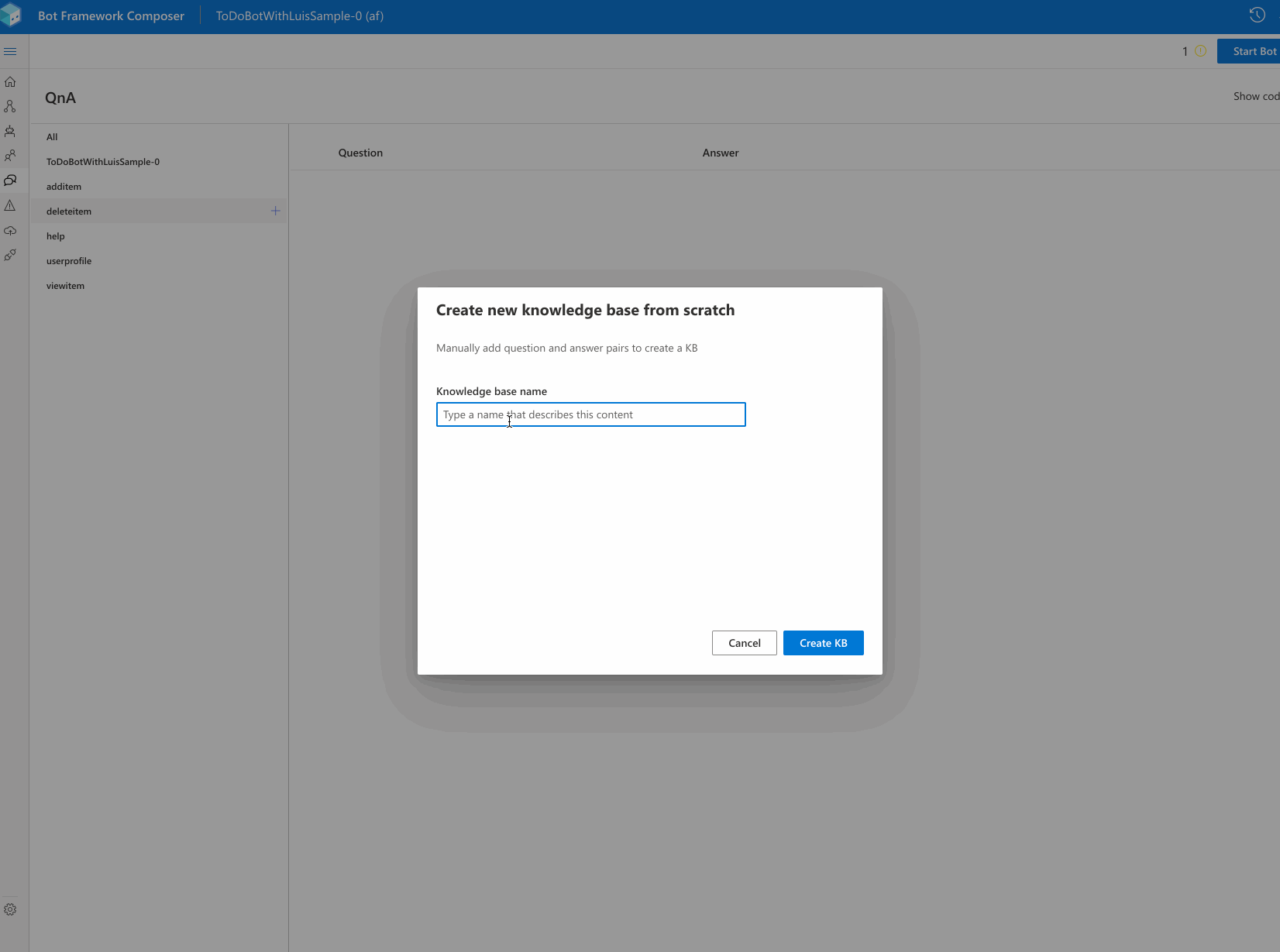
Task: Open User Input section icon
Action: tap(11, 156)
